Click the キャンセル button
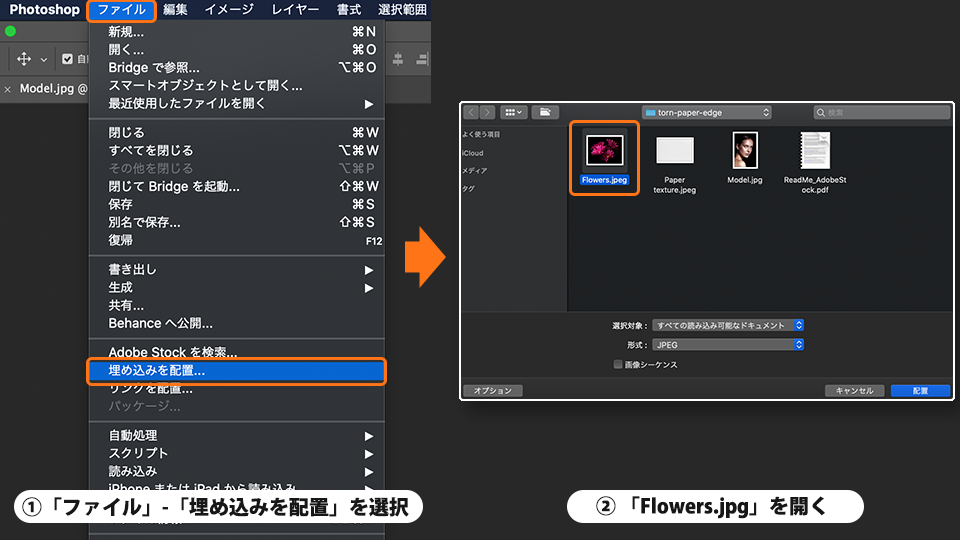960x540 pixels. tap(855, 391)
